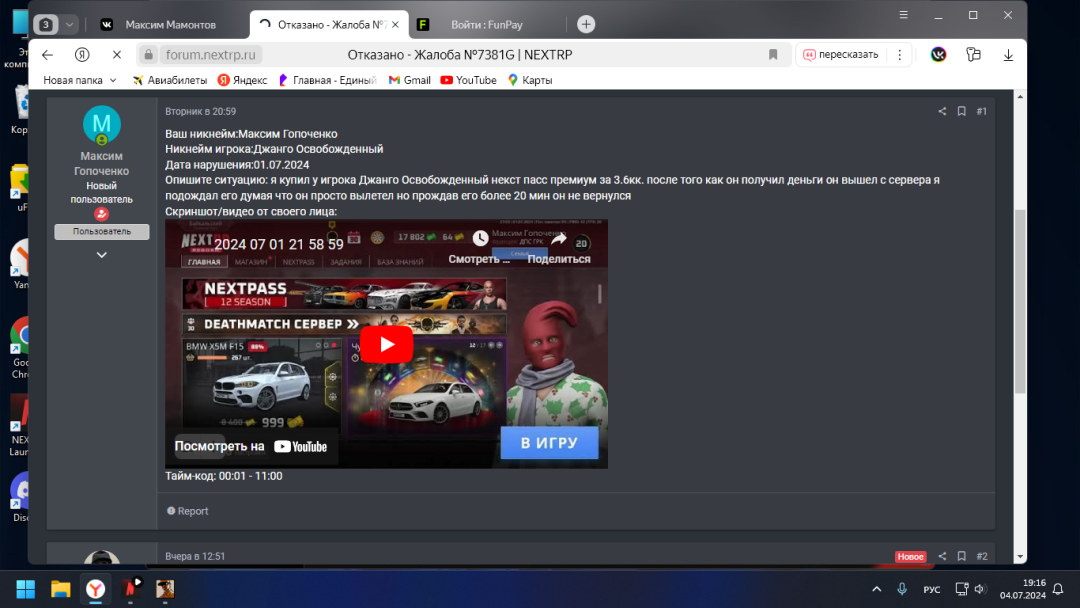Open the network icon in system tray

962,589
